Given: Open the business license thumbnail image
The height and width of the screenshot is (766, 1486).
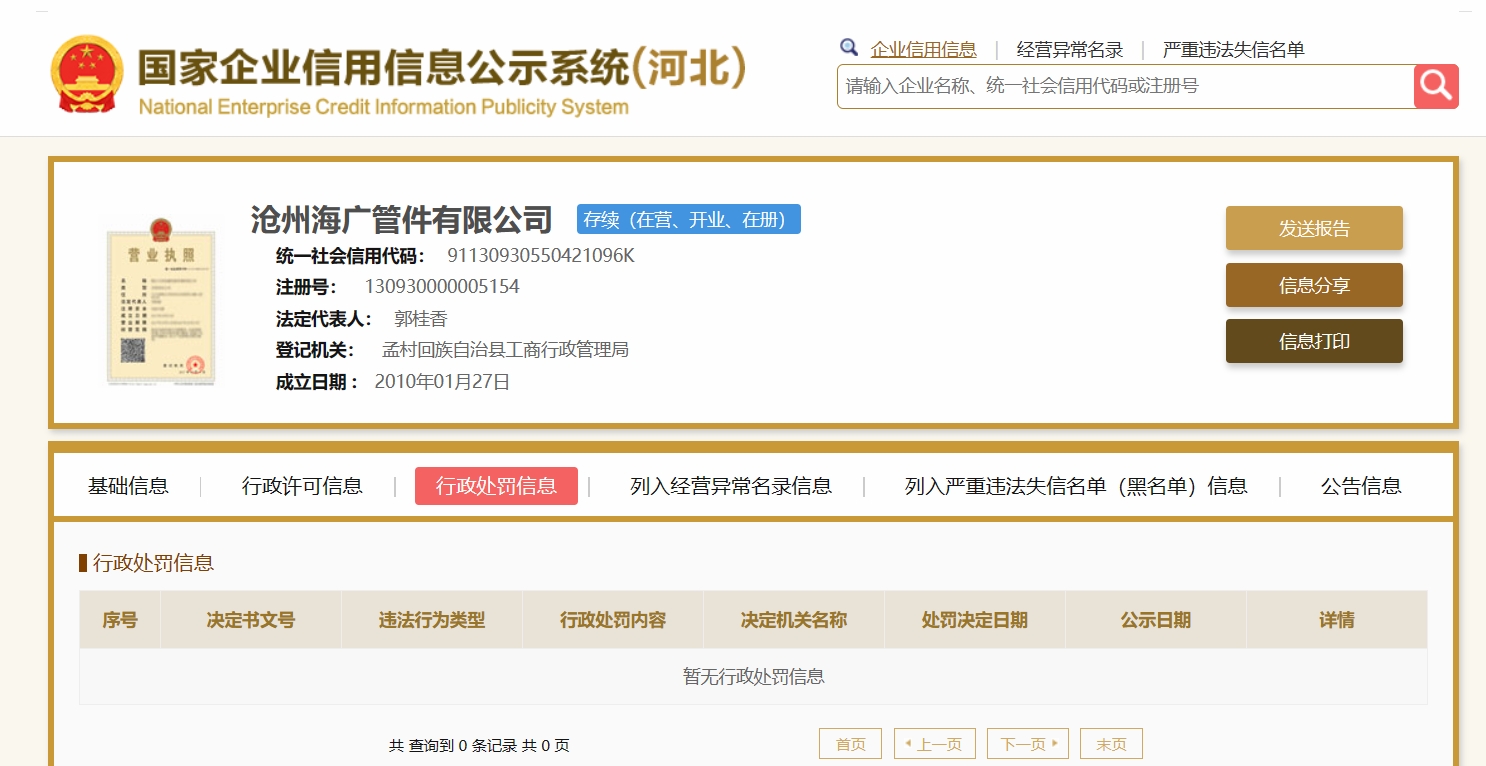Looking at the screenshot, I should click(x=161, y=301).
